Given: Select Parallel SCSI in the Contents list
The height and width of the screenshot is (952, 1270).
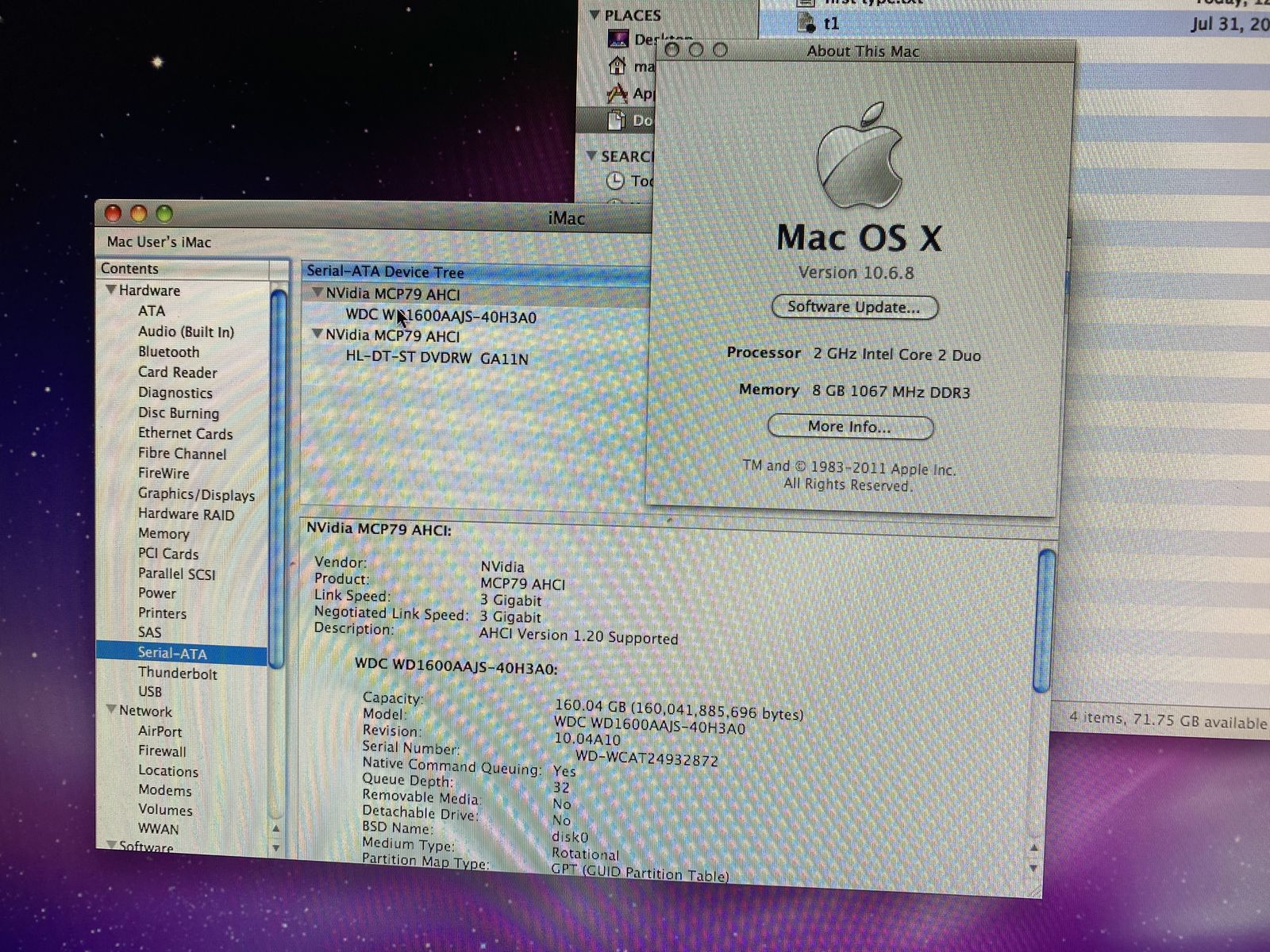Looking at the screenshot, I should (x=176, y=574).
